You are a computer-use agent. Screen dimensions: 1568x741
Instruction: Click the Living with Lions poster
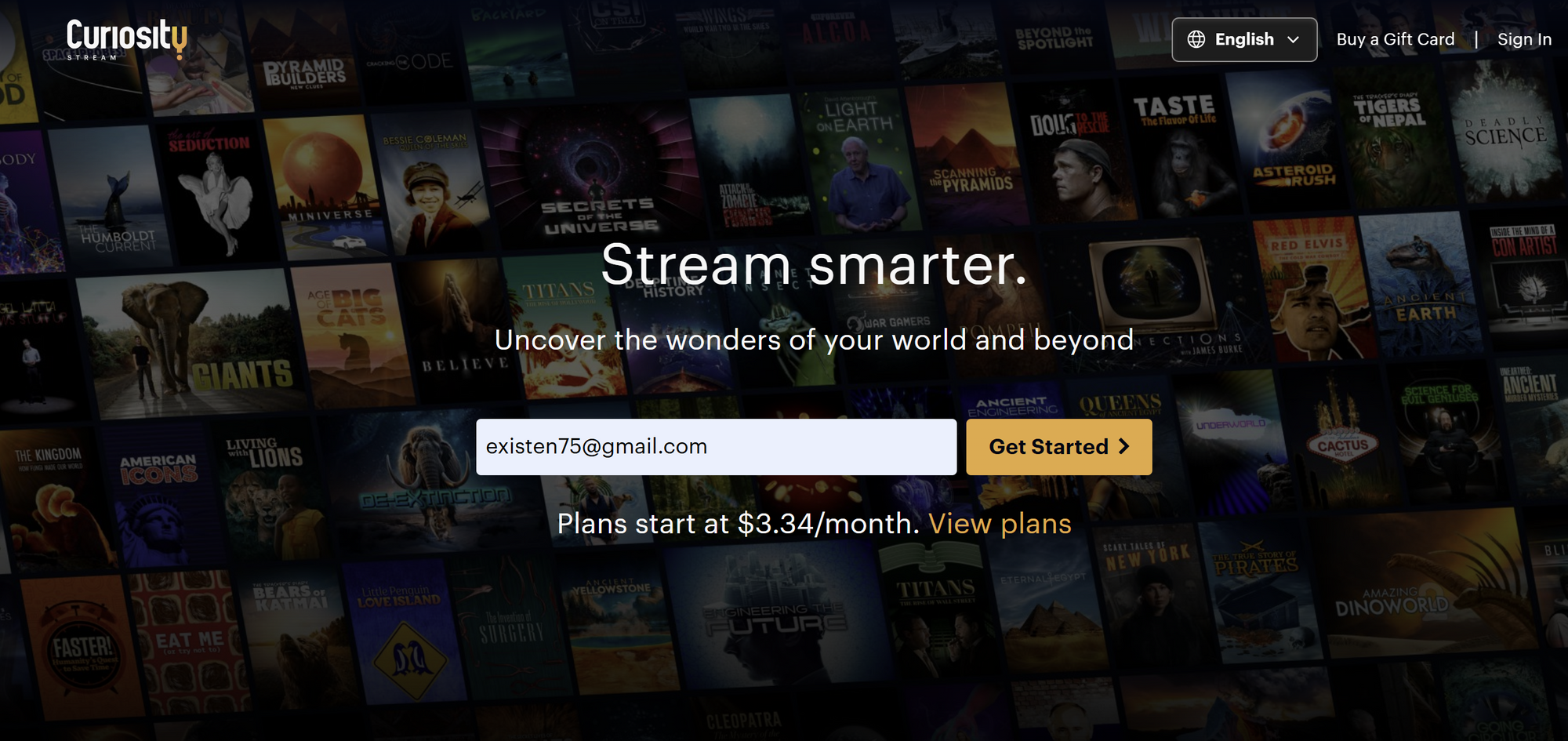click(270, 494)
